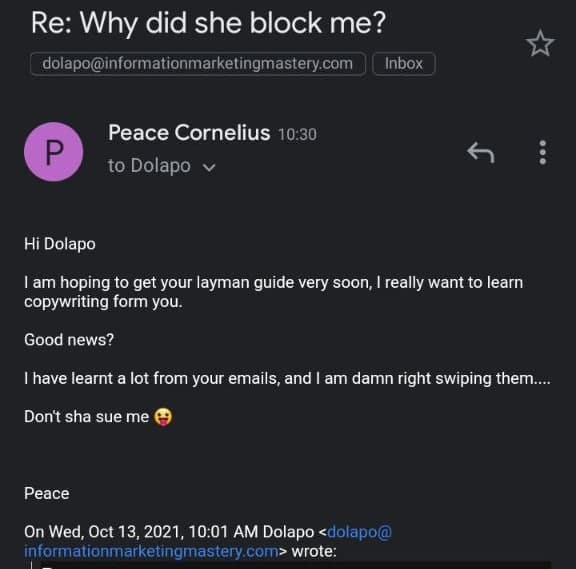Open the dolapo@ email link in quoted header
Screen dimensions: 576x569
click(360, 532)
